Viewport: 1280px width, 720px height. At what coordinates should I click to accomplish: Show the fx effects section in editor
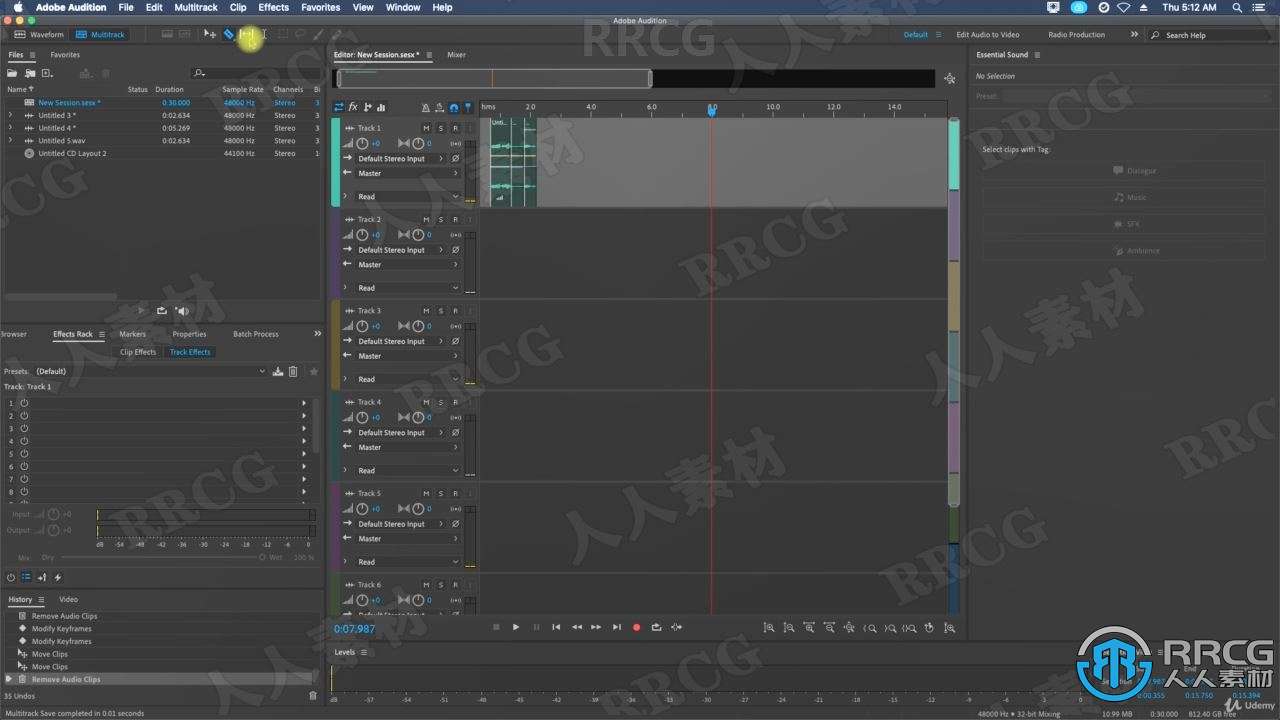353,107
